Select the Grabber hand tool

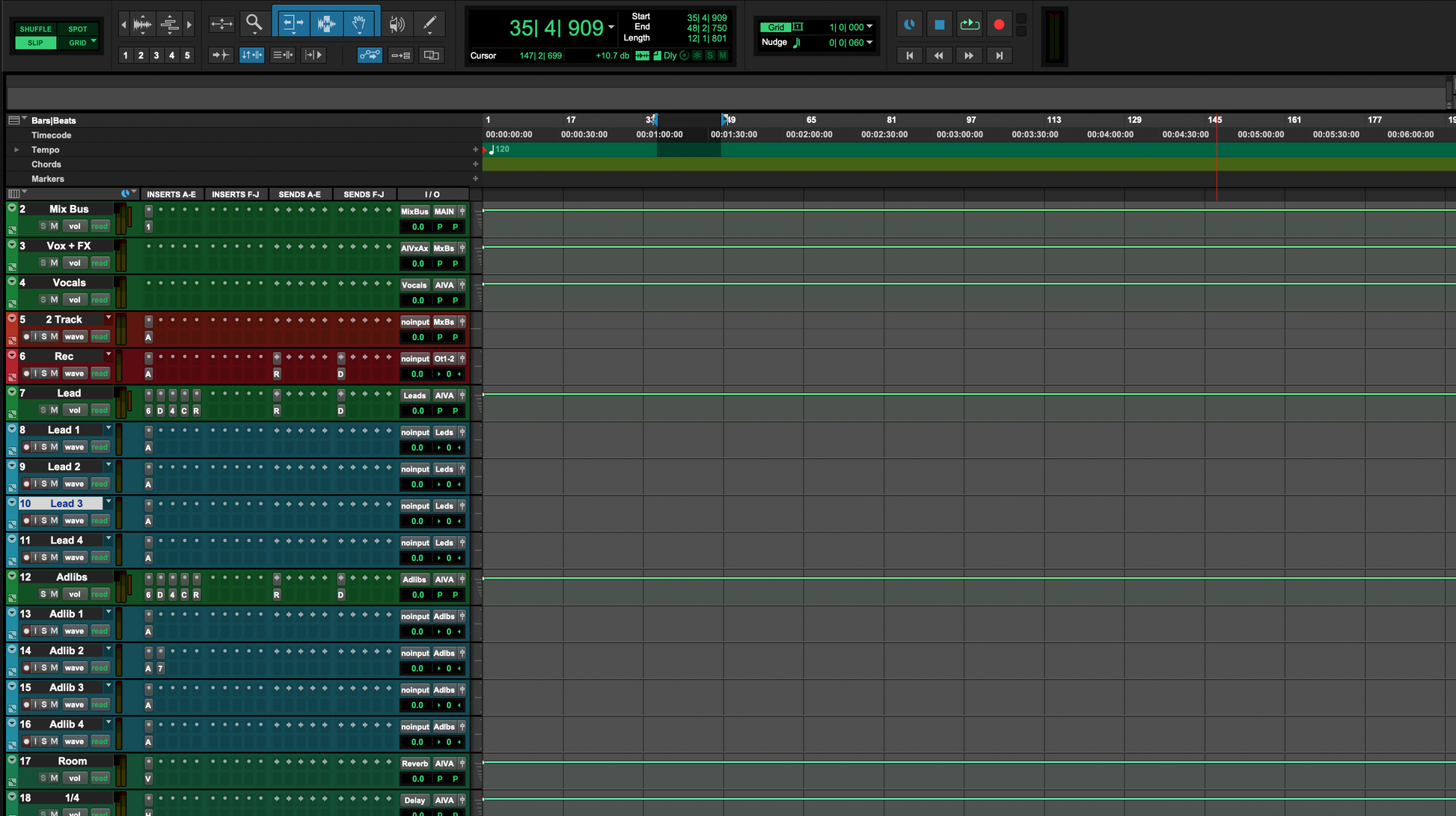[x=359, y=24]
